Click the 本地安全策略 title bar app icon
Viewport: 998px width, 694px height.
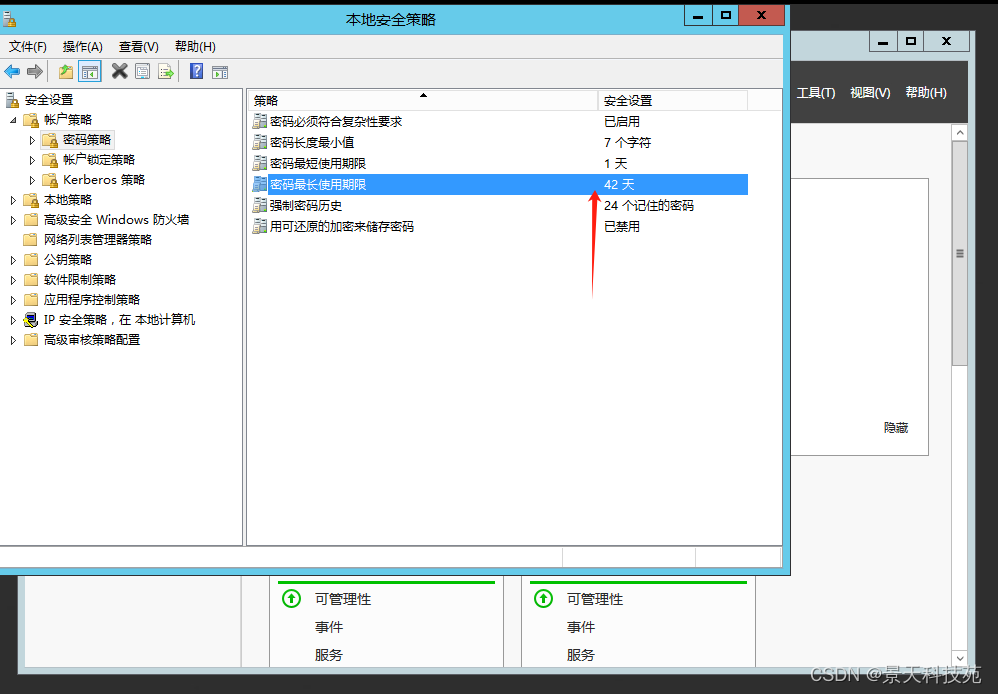pos(9,19)
